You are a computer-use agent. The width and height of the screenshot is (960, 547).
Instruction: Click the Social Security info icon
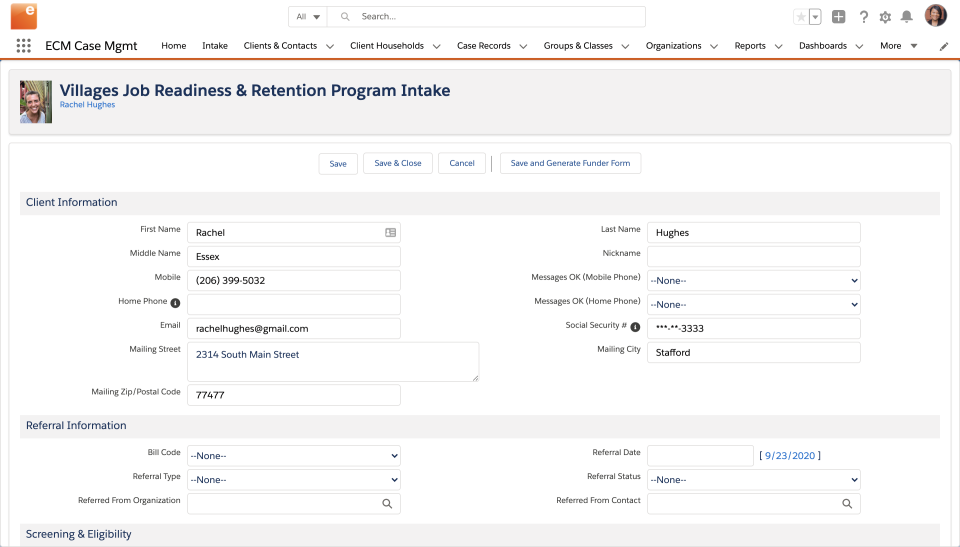pyautogui.click(x=635, y=327)
